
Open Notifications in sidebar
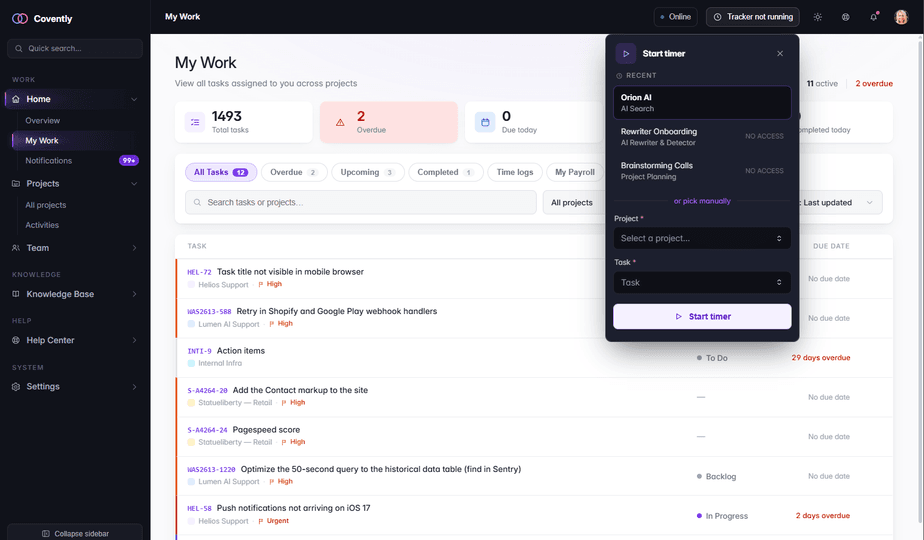pos(48,160)
